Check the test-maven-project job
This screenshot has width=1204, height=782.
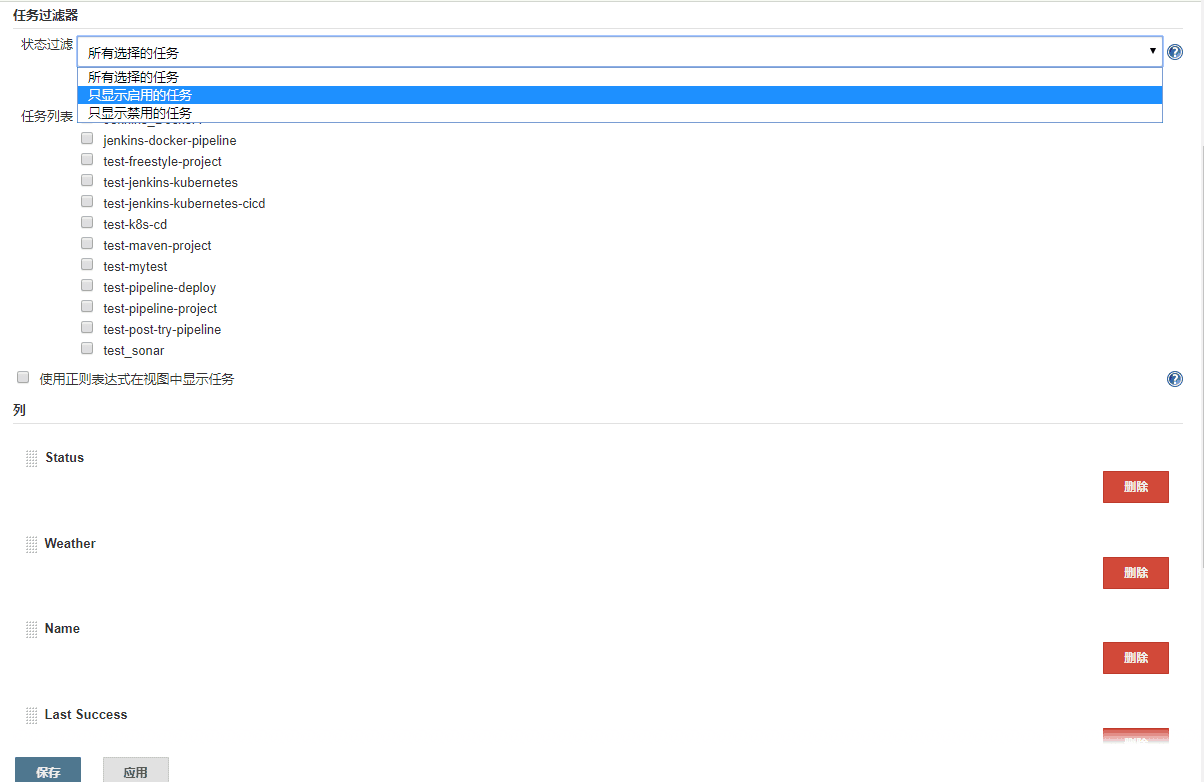tap(87, 244)
